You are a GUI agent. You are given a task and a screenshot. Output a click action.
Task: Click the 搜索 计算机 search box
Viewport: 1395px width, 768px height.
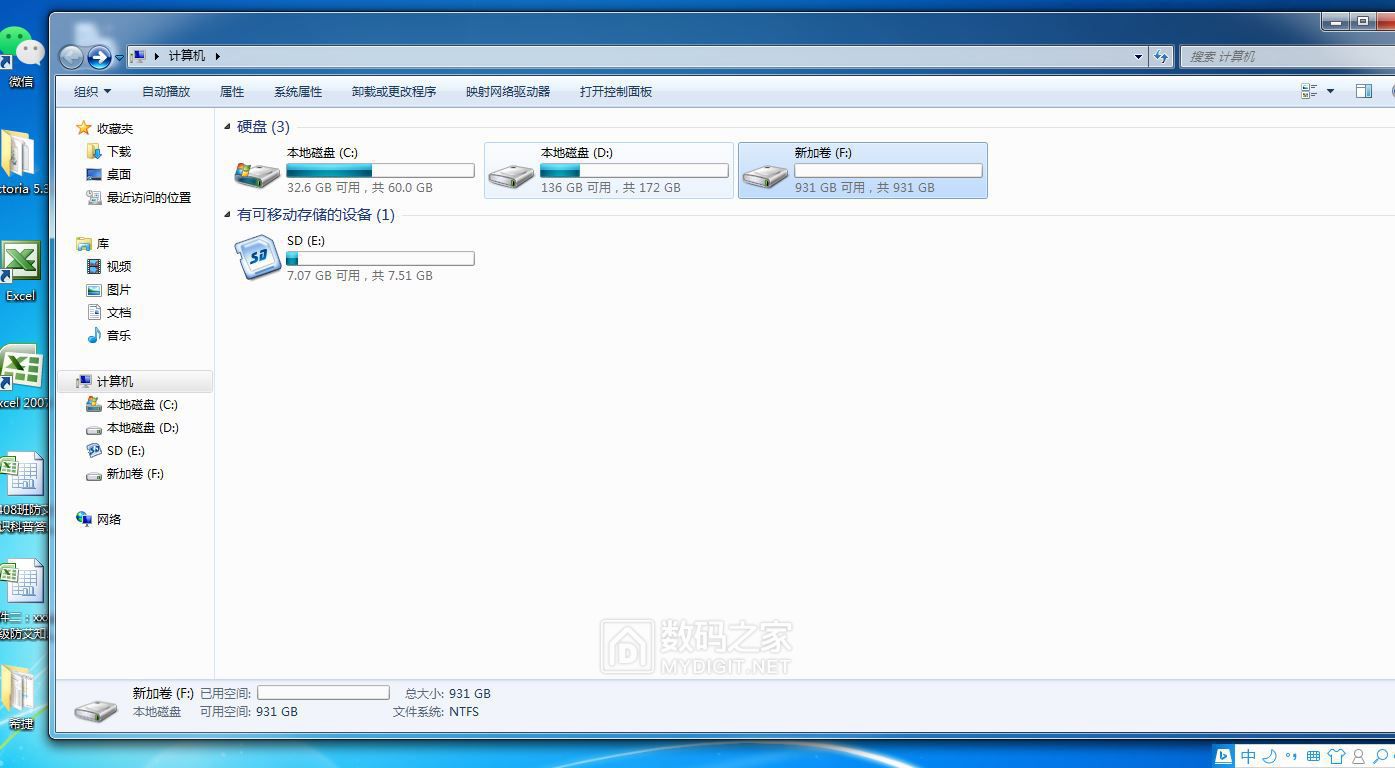click(1287, 56)
